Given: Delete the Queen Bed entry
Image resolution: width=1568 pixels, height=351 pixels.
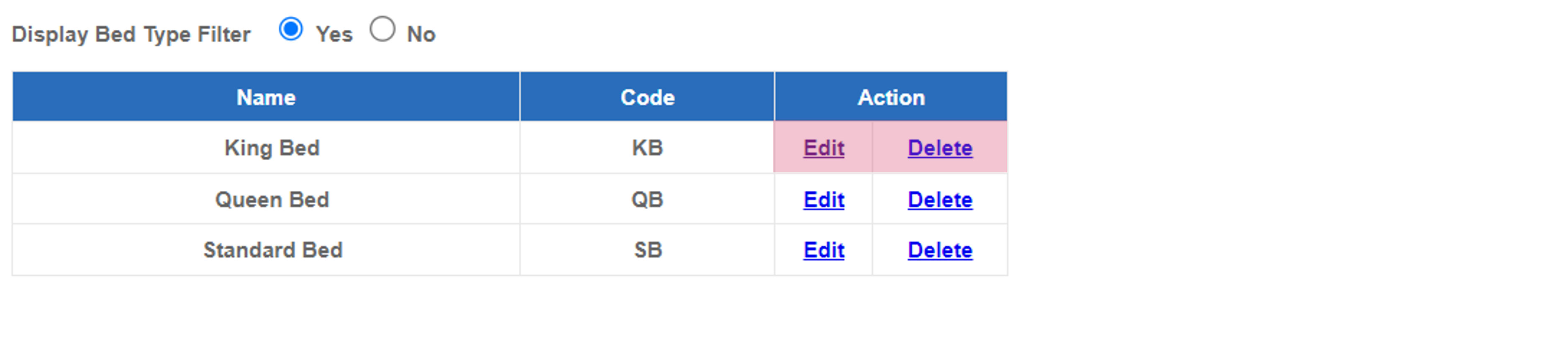Looking at the screenshot, I should click(x=940, y=200).
